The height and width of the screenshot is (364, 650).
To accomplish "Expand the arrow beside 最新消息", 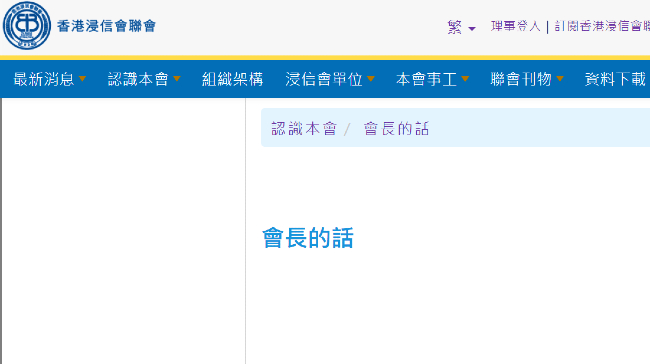I will [x=82, y=78].
